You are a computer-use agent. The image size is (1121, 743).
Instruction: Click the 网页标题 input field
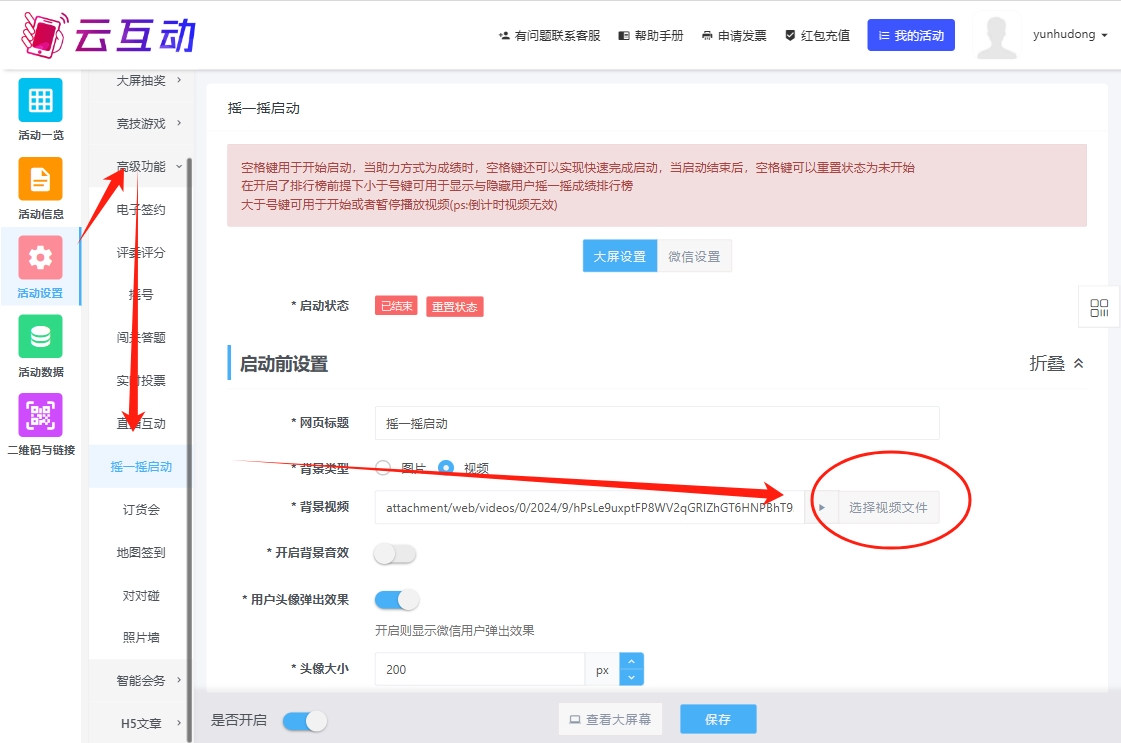click(x=657, y=423)
